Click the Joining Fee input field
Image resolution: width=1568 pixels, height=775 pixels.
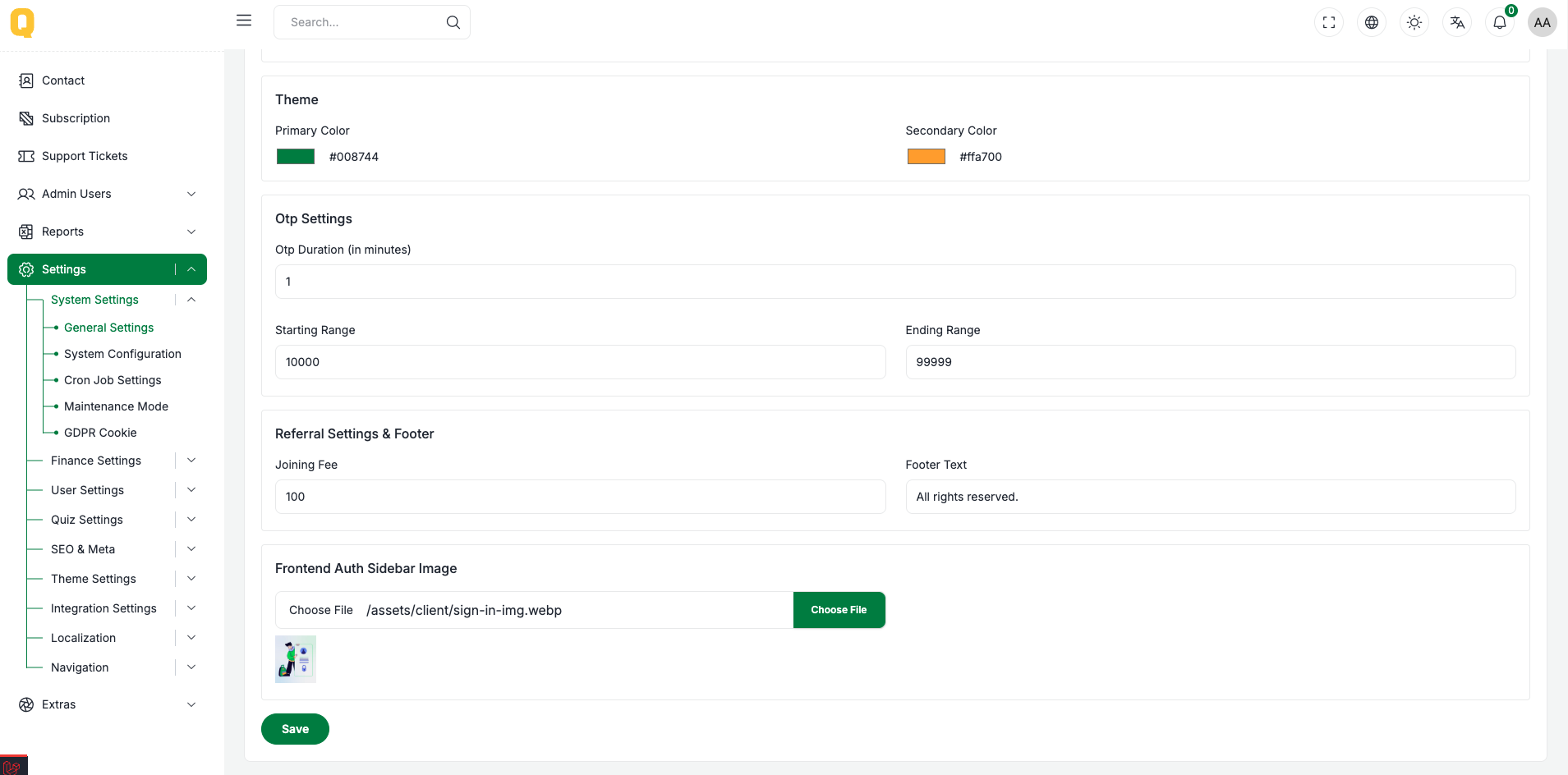[x=580, y=497]
